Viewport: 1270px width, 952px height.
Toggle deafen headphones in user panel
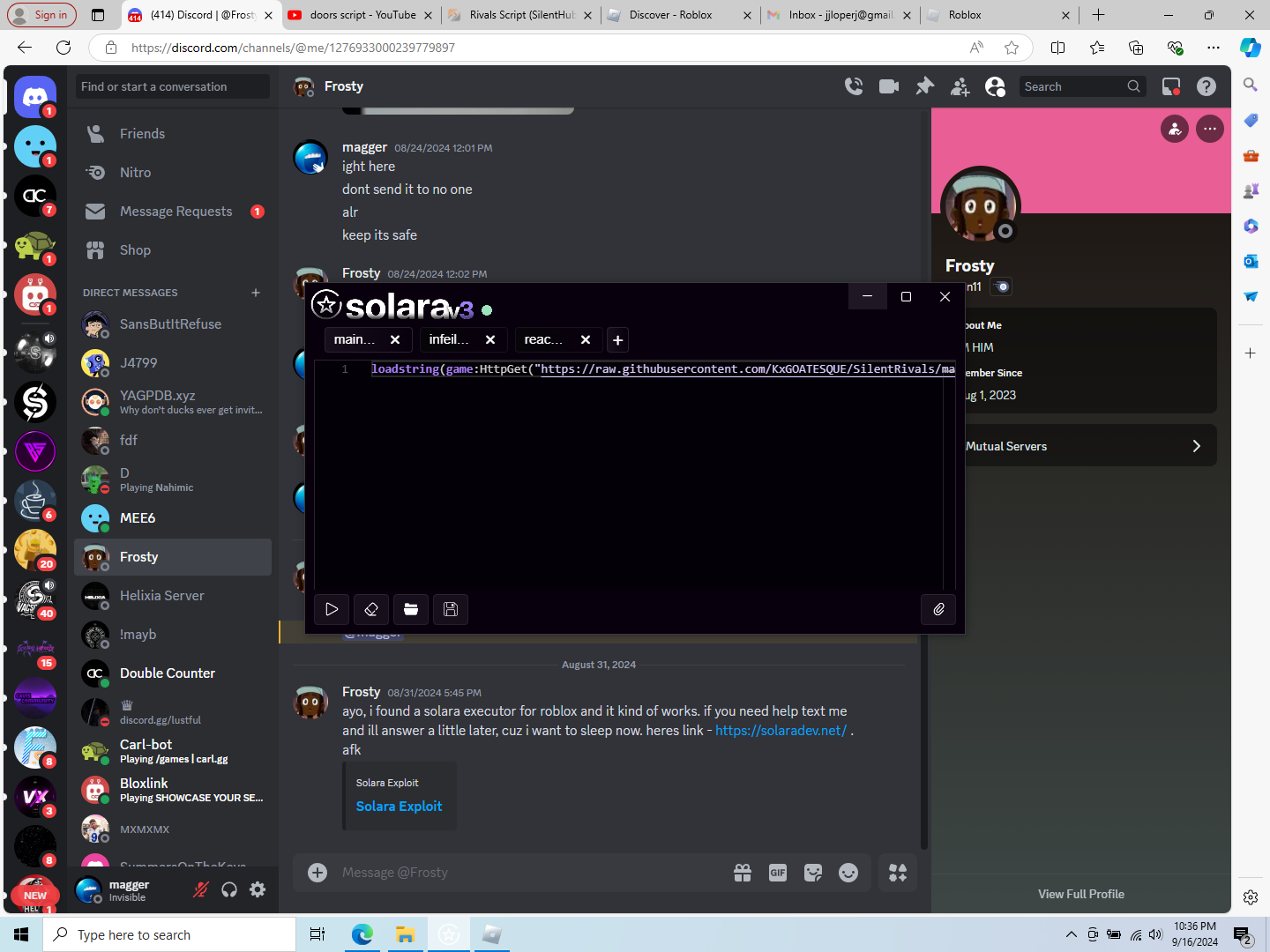(229, 889)
